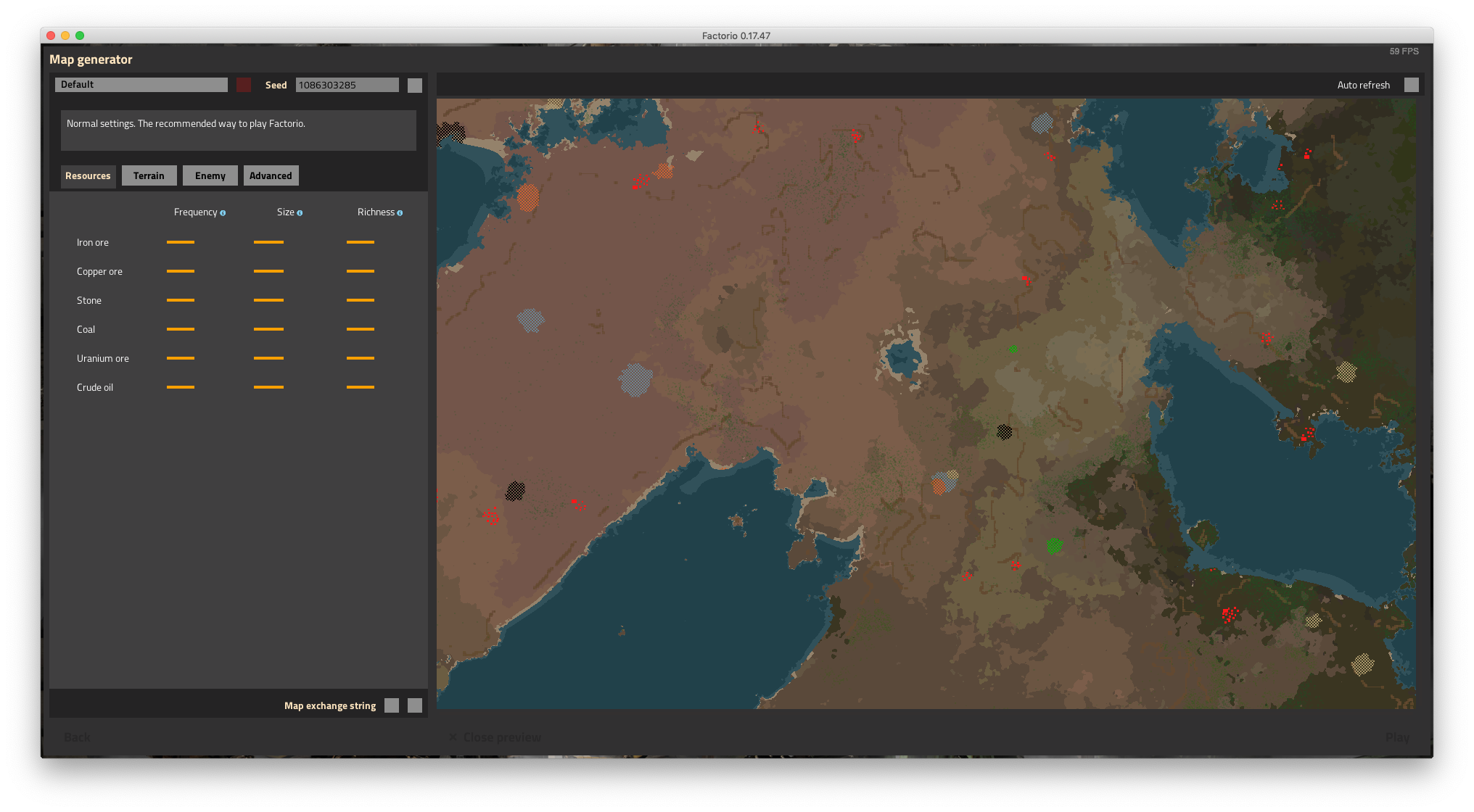Change the Coal frequency slider

click(x=181, y=329)
